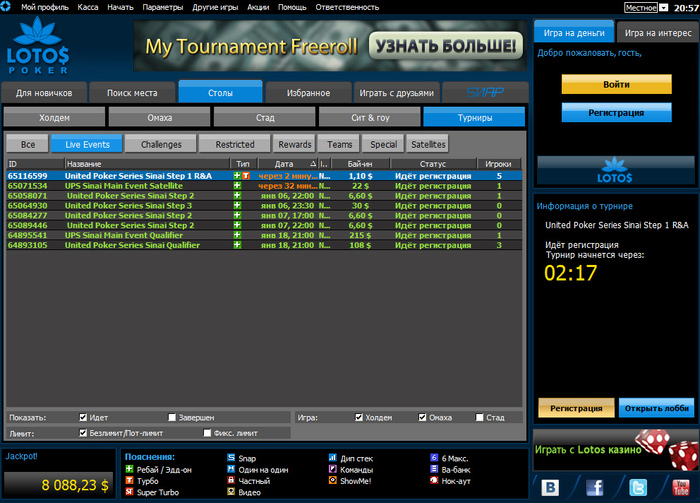
Task: Toggle the Омаха game checkbox
Action: pos(422,417)
